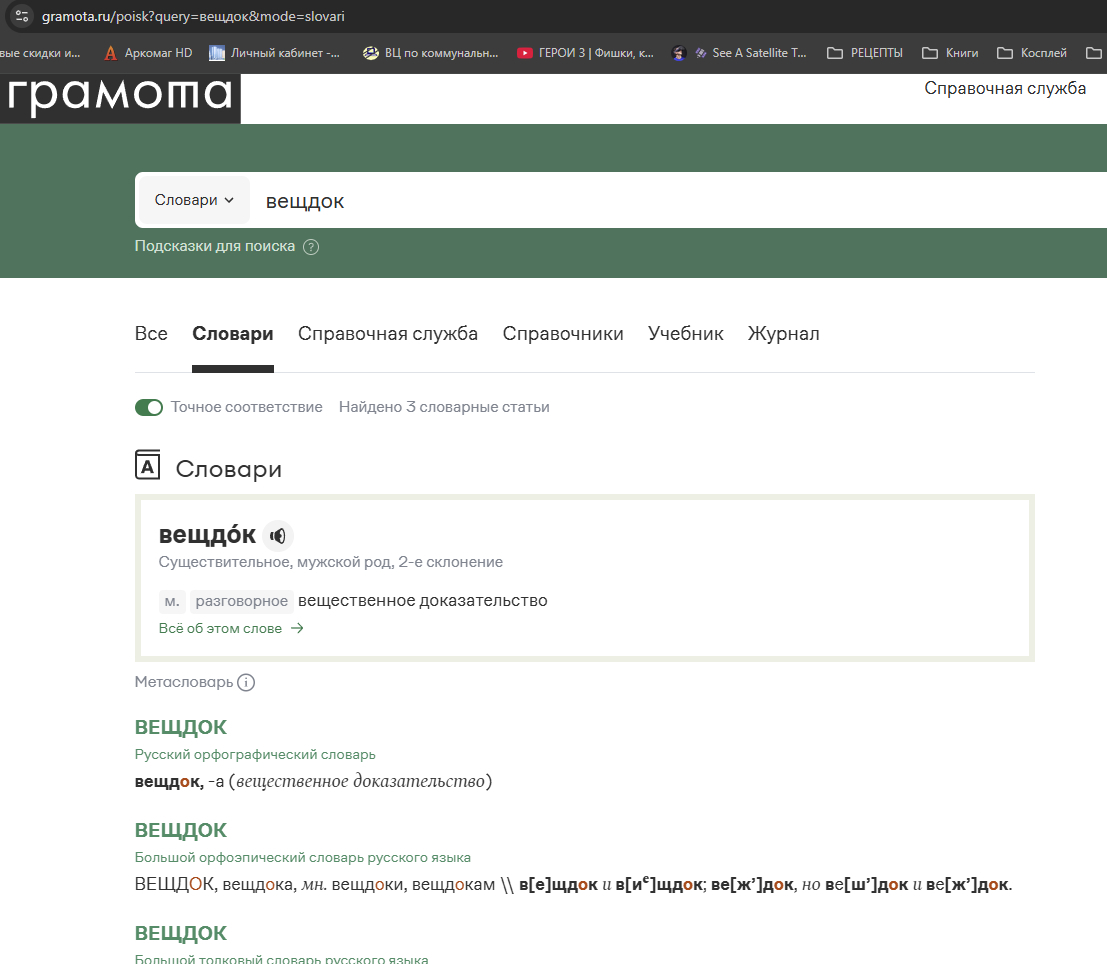This screenshot has width=1107, height=964.
Task: Click the Метасловарь label
Action: (184, 682)
